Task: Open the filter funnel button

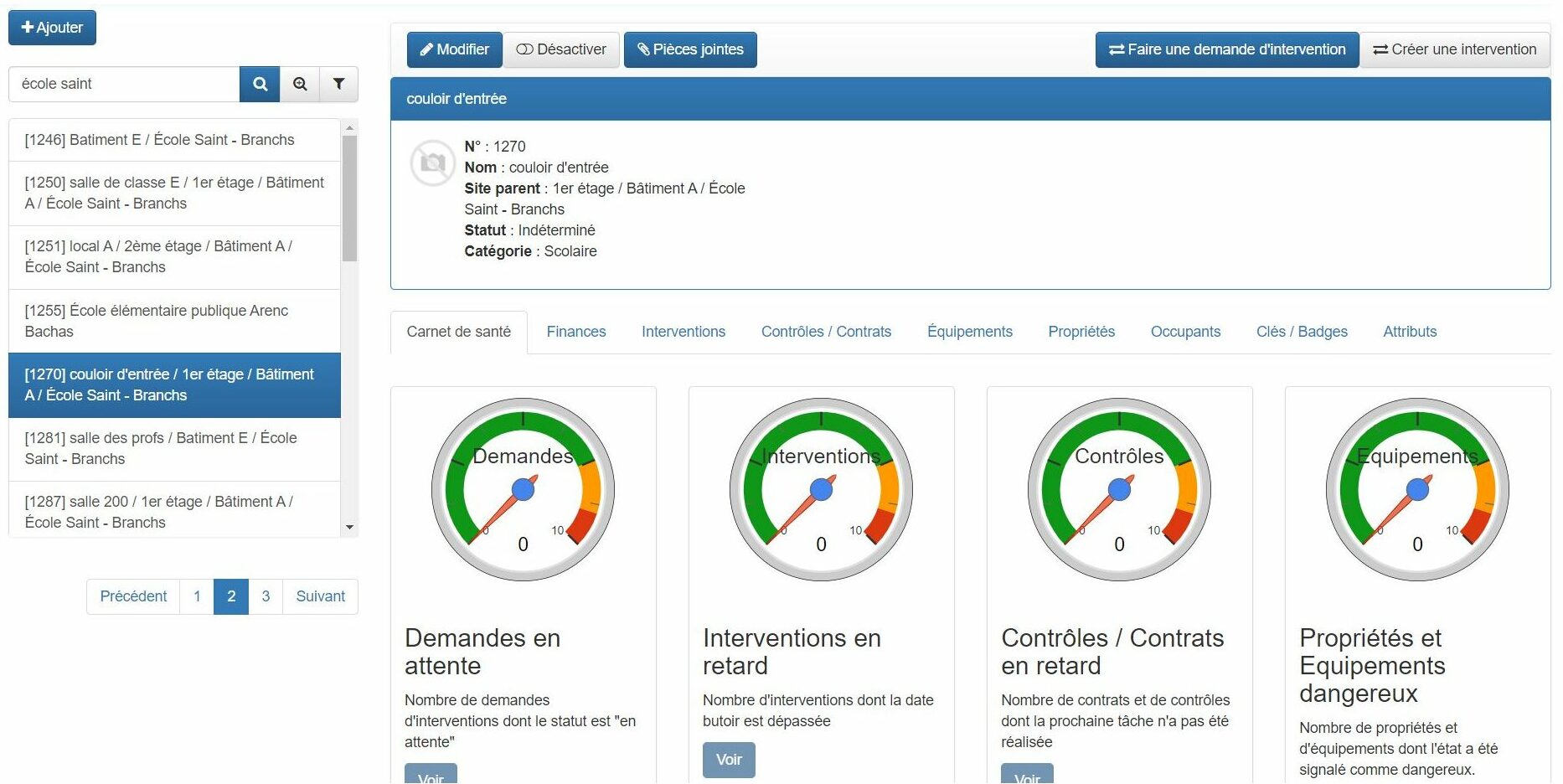Action: coord(338,84)
